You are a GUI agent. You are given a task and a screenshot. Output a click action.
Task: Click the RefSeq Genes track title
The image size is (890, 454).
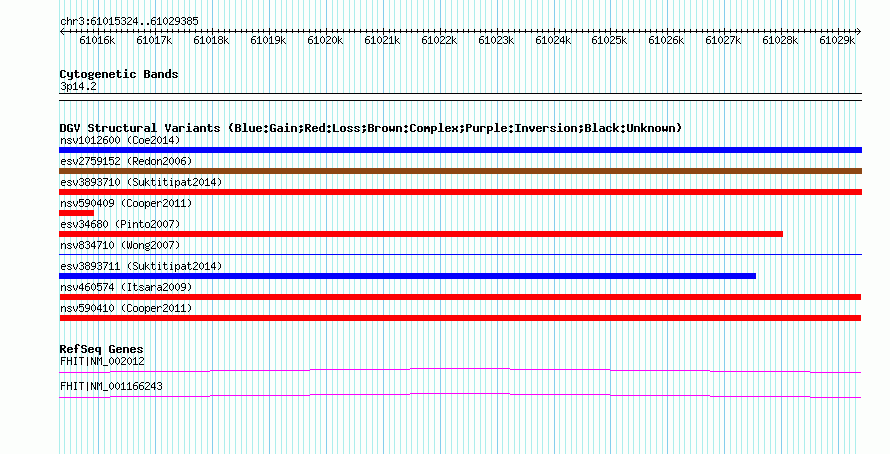[102, 349]
